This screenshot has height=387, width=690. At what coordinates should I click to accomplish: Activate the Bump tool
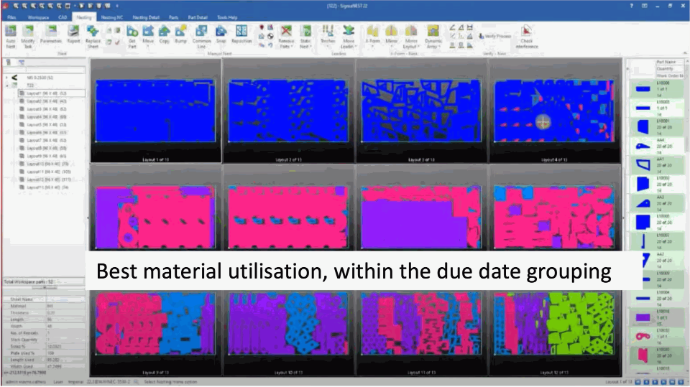click(x=181, y=35)
